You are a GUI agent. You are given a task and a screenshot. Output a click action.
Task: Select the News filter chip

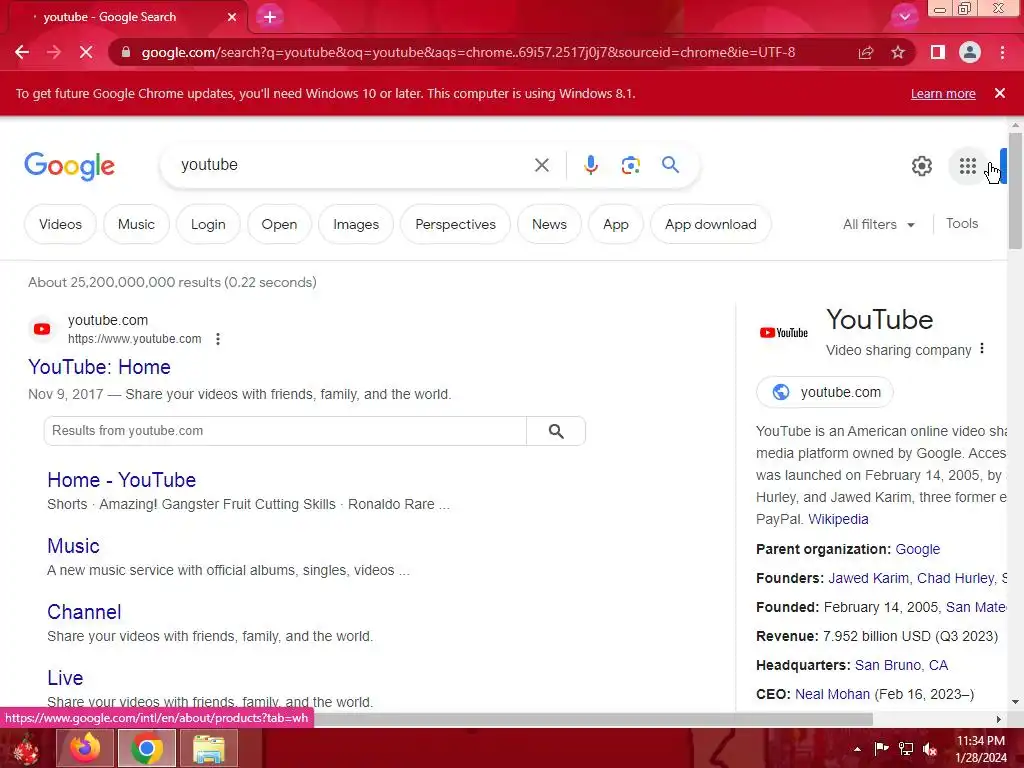[549, 224]
